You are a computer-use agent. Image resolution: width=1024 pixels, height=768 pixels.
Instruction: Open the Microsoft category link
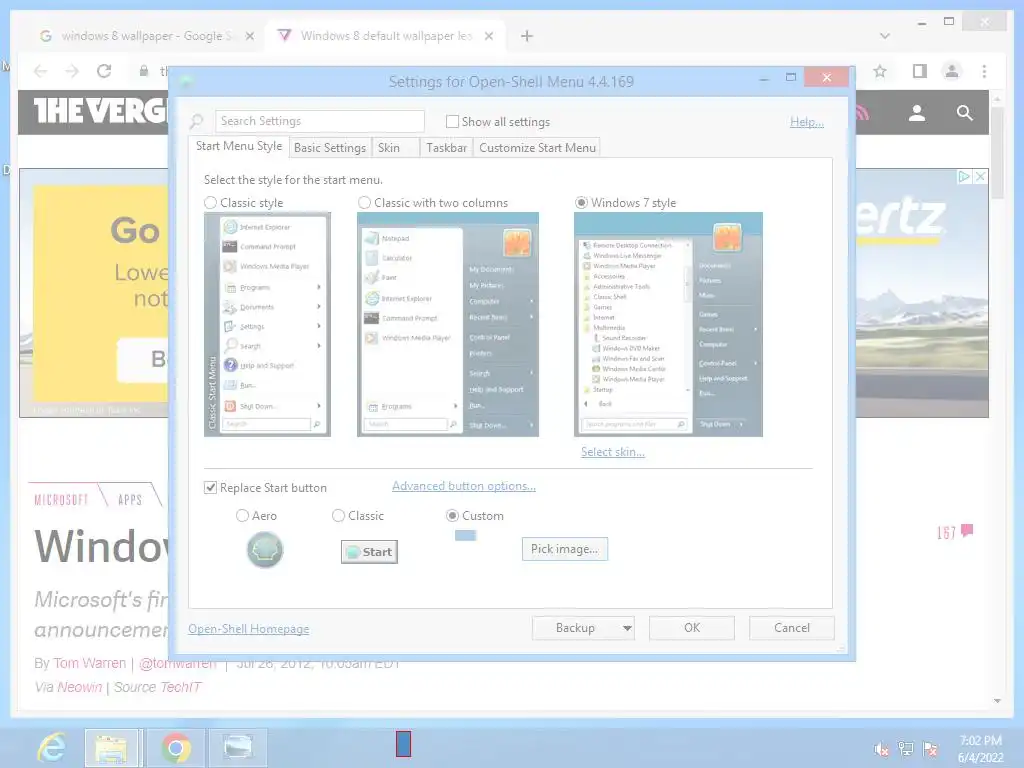coord(61,500)
